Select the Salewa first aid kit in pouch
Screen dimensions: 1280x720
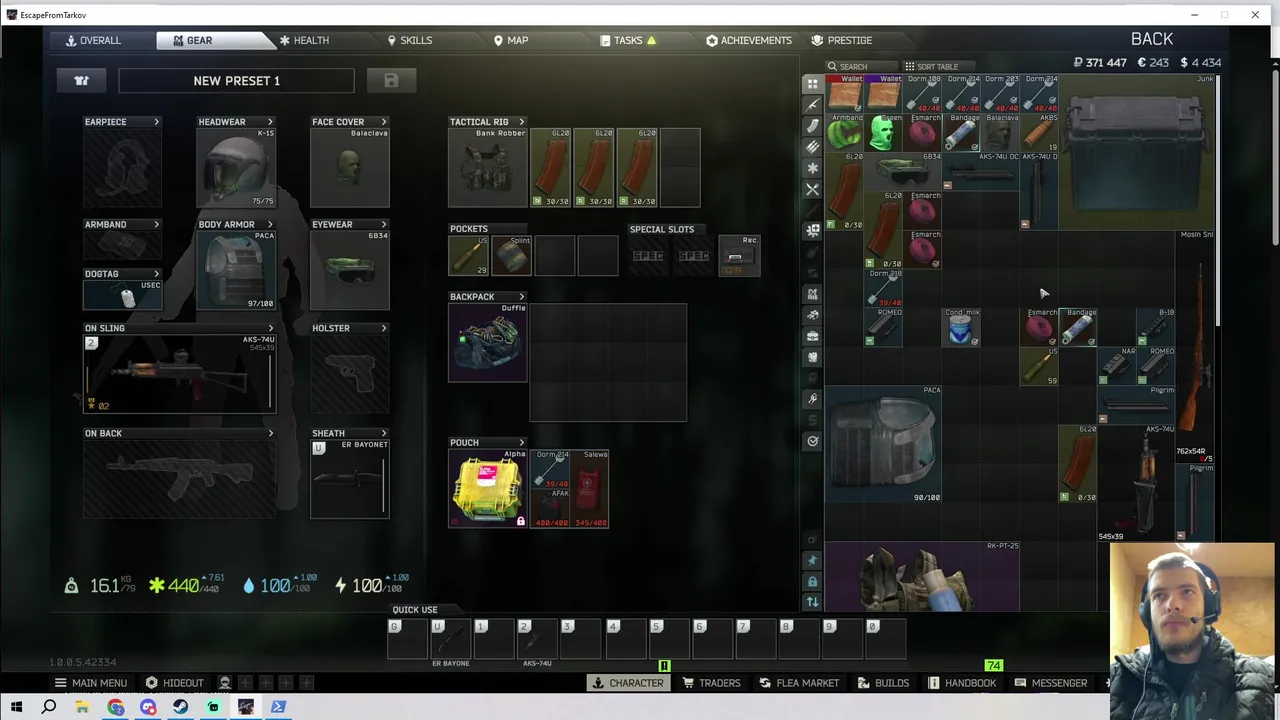(590, 489)
